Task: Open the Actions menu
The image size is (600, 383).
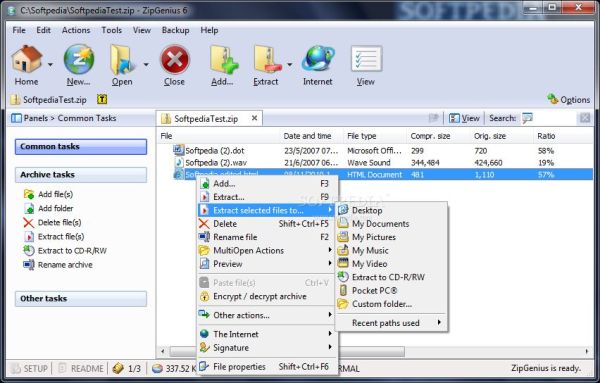Action: click(76, 30)
